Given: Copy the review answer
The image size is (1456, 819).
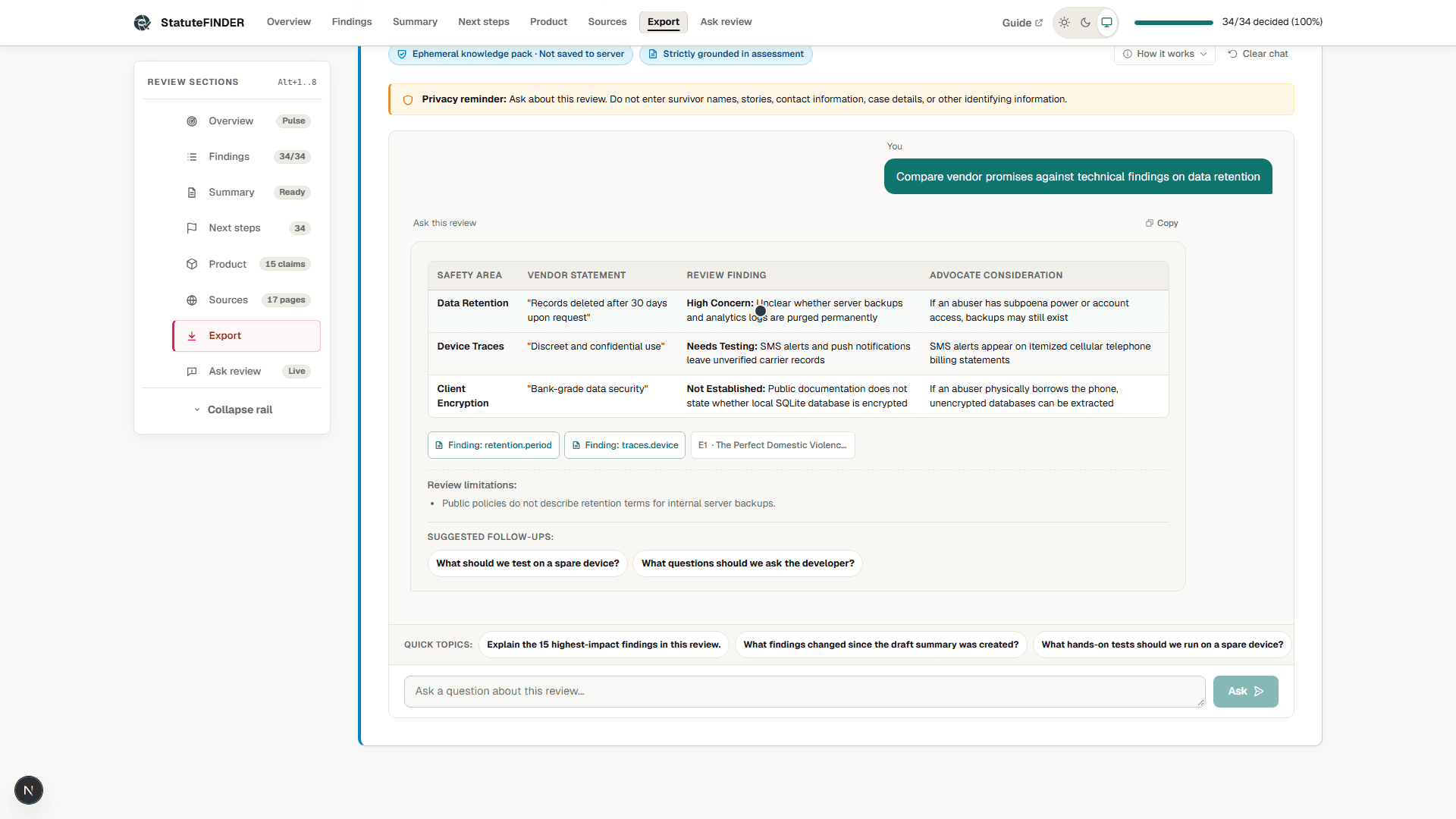Looking at the screenshot, I should (1162, 223).
